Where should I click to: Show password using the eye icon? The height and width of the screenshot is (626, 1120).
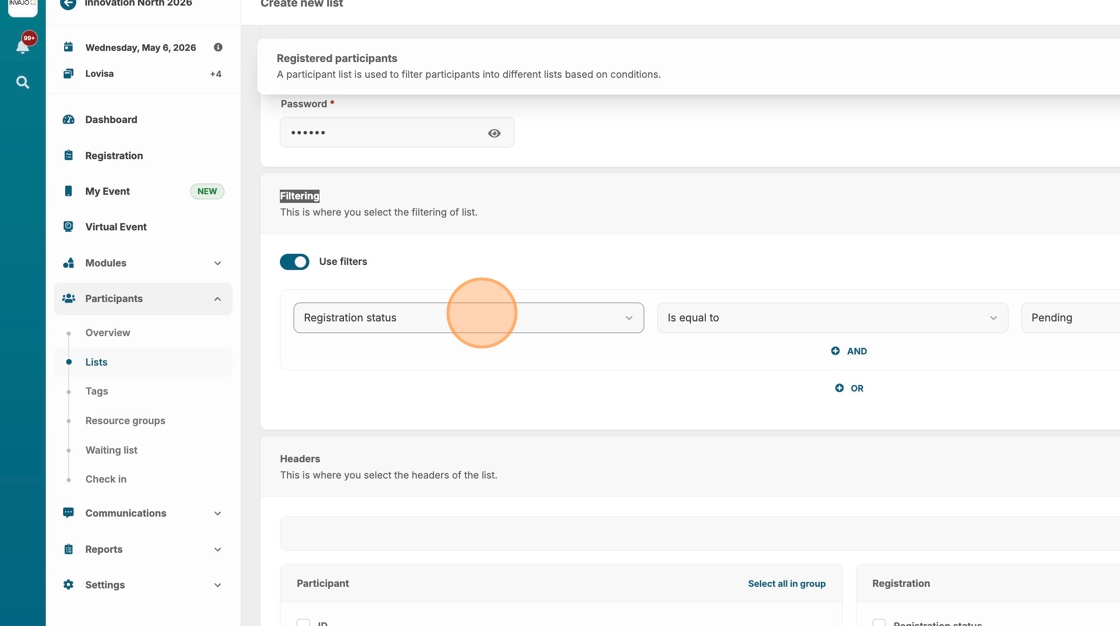[494, 133]
